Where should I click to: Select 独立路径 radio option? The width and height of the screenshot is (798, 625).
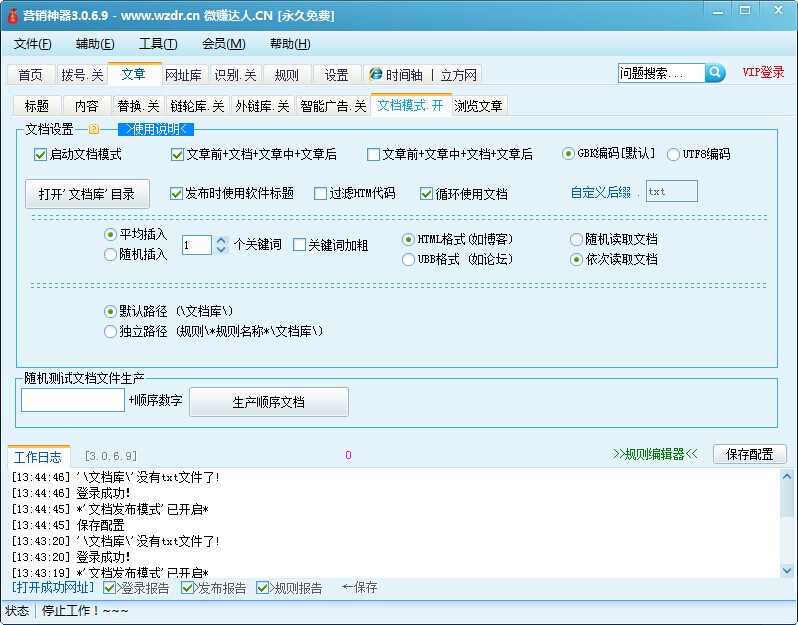click(111, 331)
